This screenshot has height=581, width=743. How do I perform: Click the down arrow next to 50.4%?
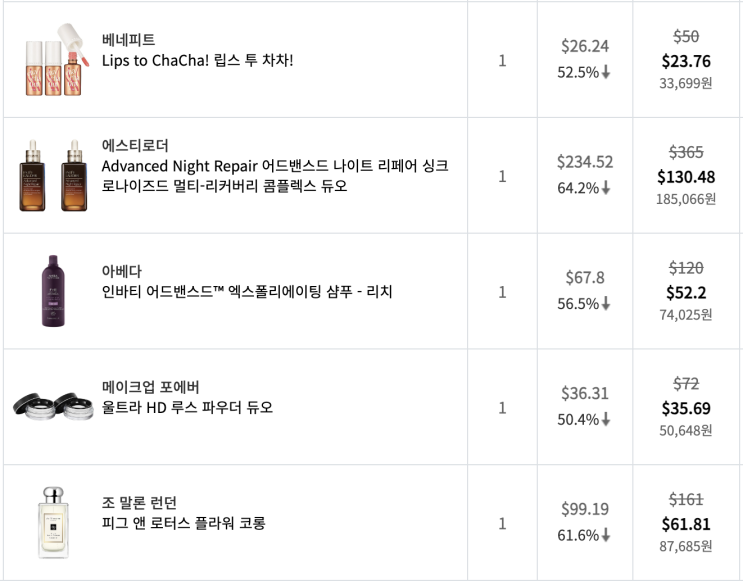(x=606, y=420)
